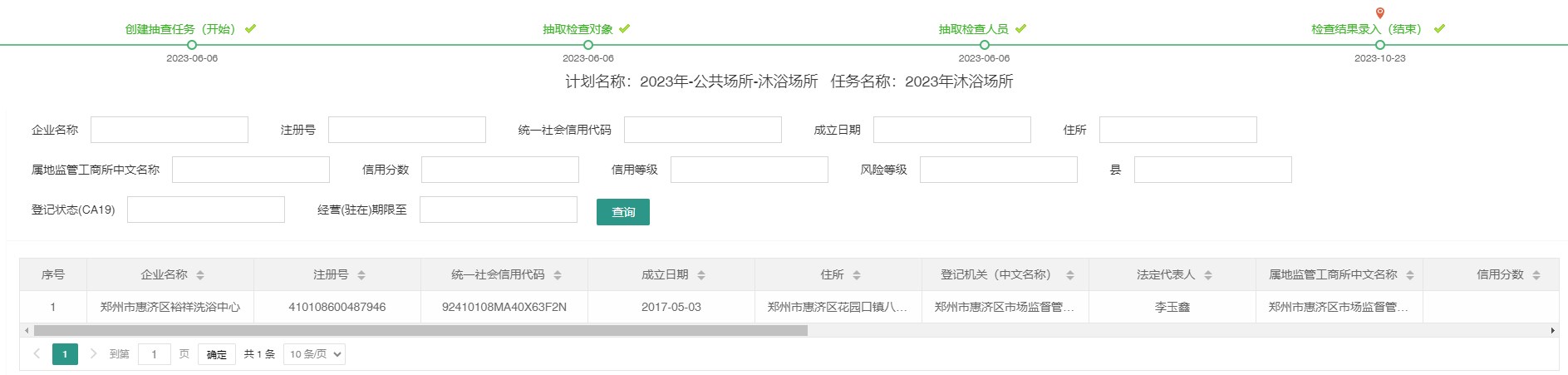The height and width of the screenshot is (375, 1568).
Task: Click legal representative 李玉鑫
Action: point(1172,307)
